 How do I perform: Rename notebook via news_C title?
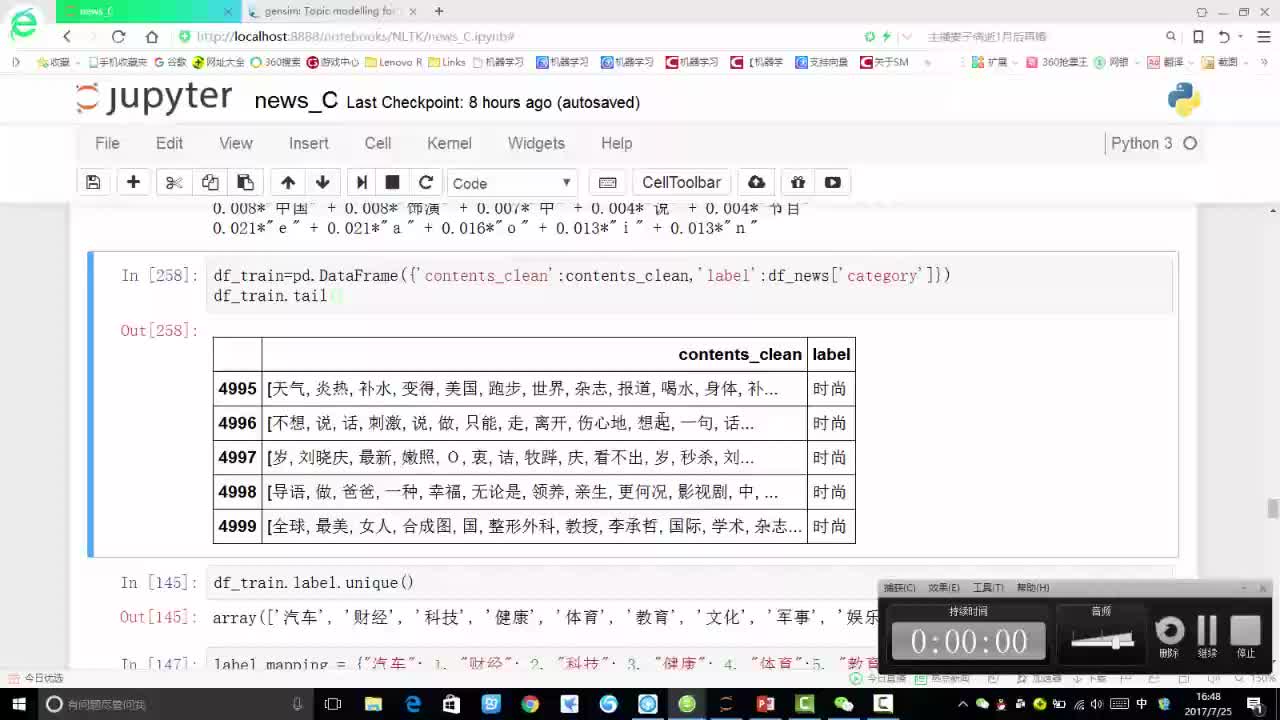pos(296,100)
